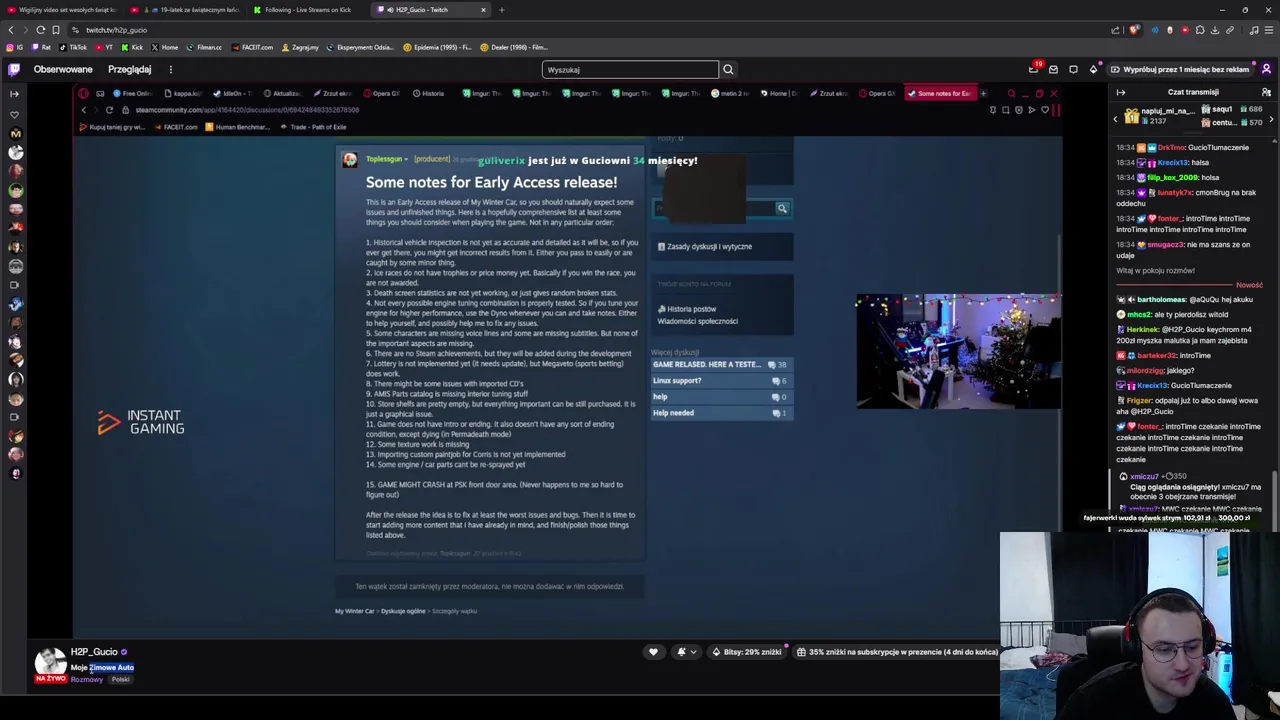The height and width of the screenshot is (720, 1280).
Task: Open 'Epidemia (1995)' bookmark
Action: pyautogui.click(x=438, y=47)
